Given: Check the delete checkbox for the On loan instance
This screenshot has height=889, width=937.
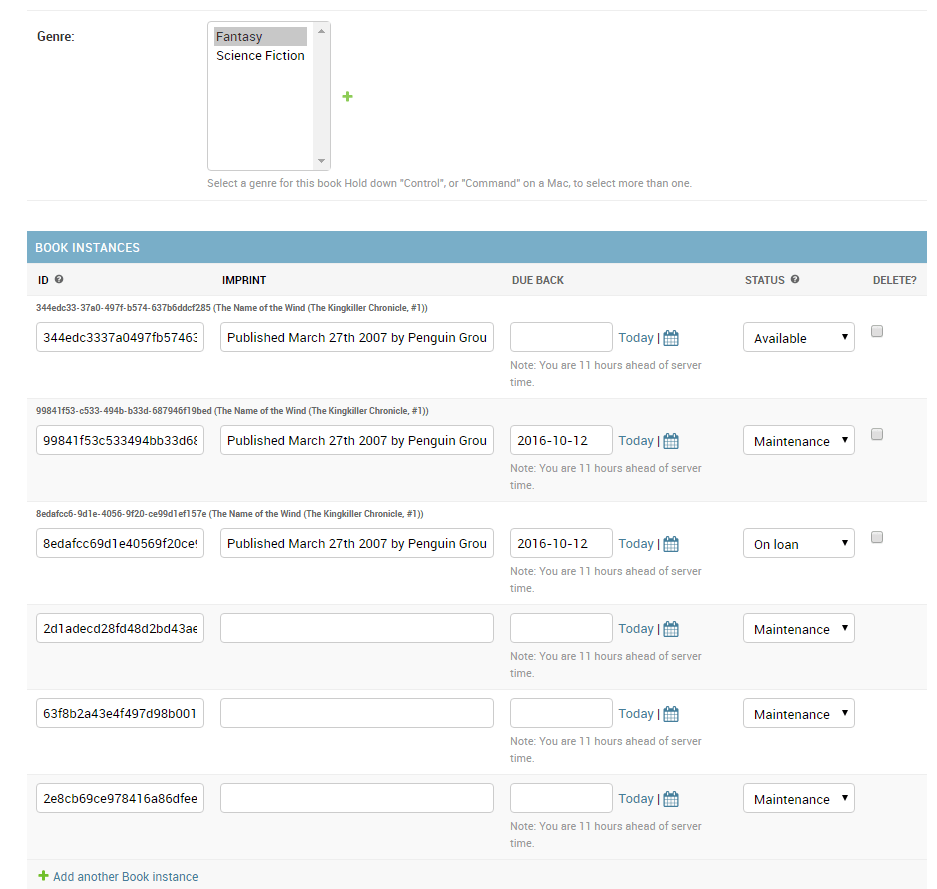Looking at the screenshot, I should pos(877,537).
